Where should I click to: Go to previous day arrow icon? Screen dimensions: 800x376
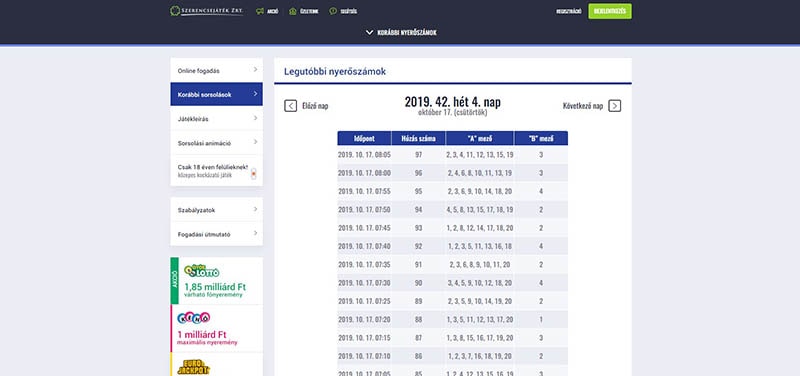[x=290, y=106]
